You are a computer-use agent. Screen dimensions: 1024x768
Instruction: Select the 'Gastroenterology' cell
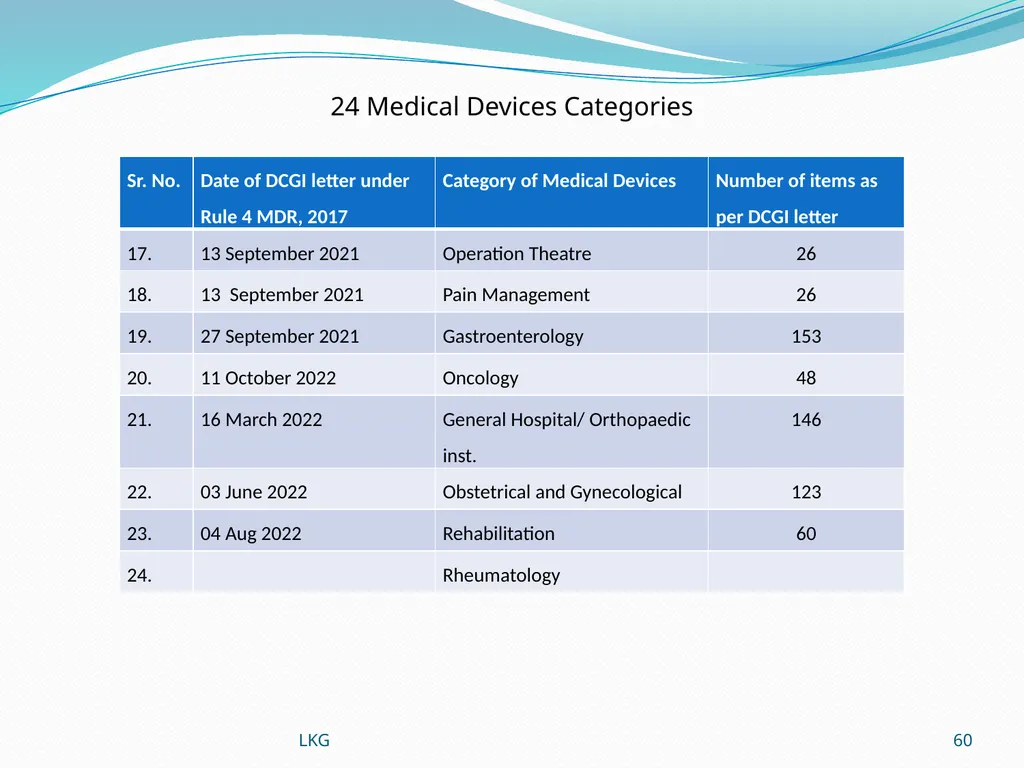click(571, 334)
